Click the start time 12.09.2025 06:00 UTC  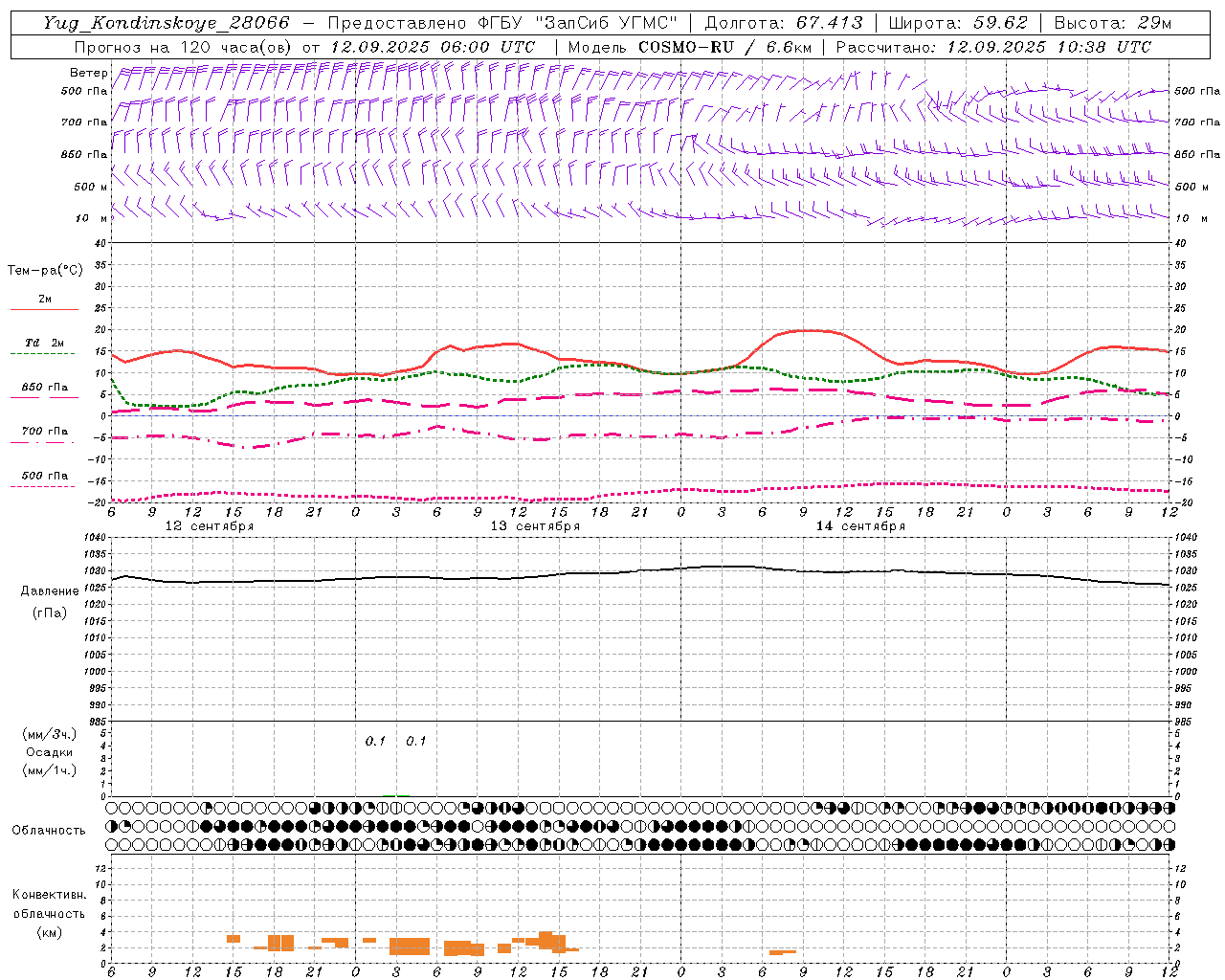click(x=432, y=47)
